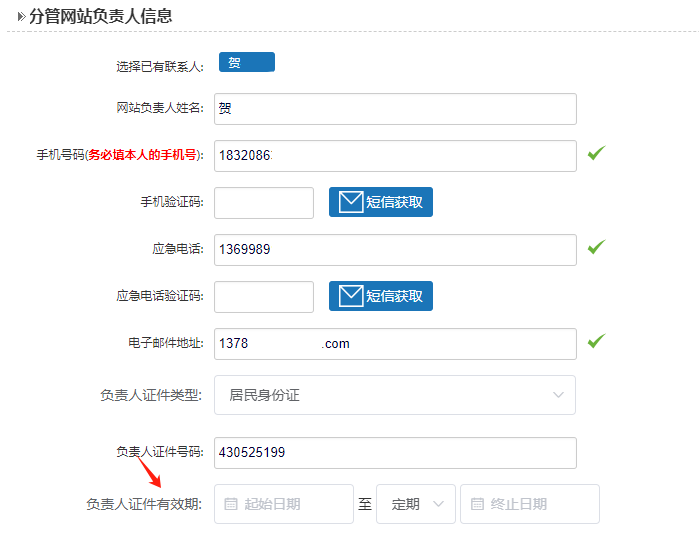Open the 定期 validity type dropdown
The height and width of the screenshot is (560, 699).
(415, 504)
